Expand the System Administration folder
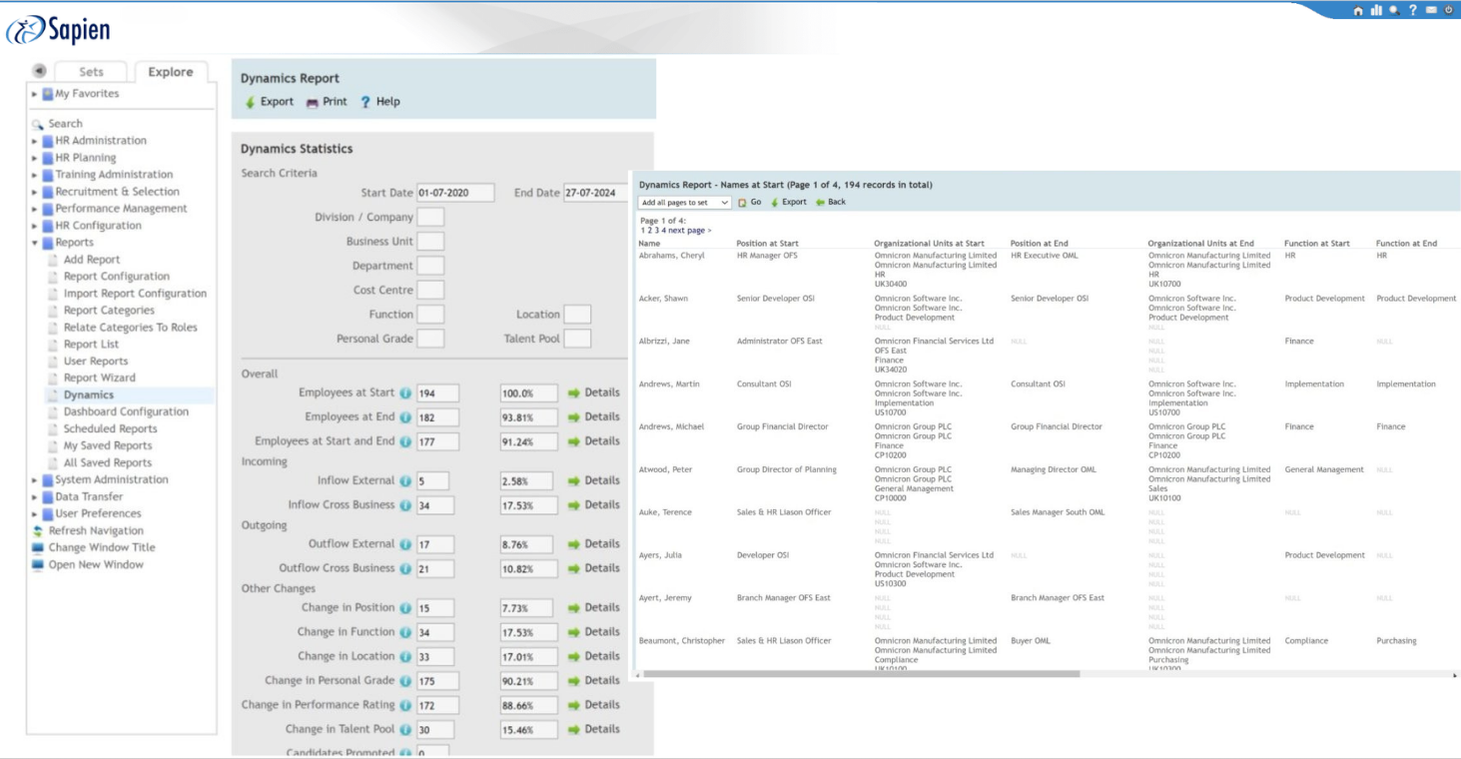This screenshot has height=759, width=1461. pyautogui.click(x=35, y=480)
